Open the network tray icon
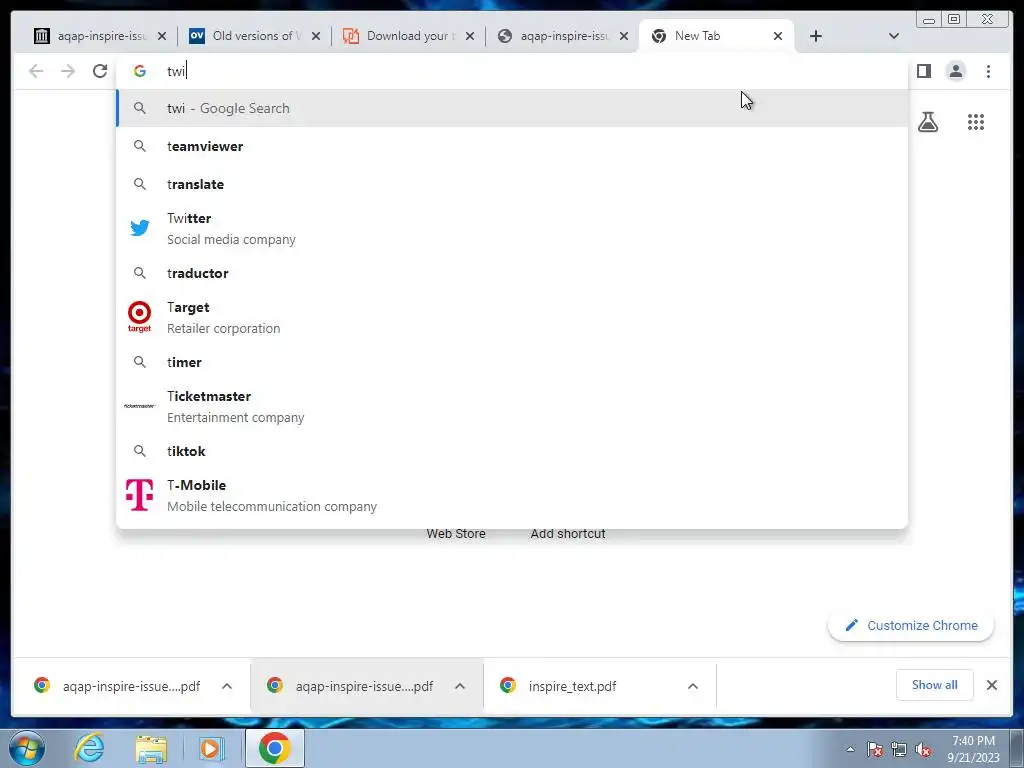The height and width of the screenshot is (768, 1024). 899,750
